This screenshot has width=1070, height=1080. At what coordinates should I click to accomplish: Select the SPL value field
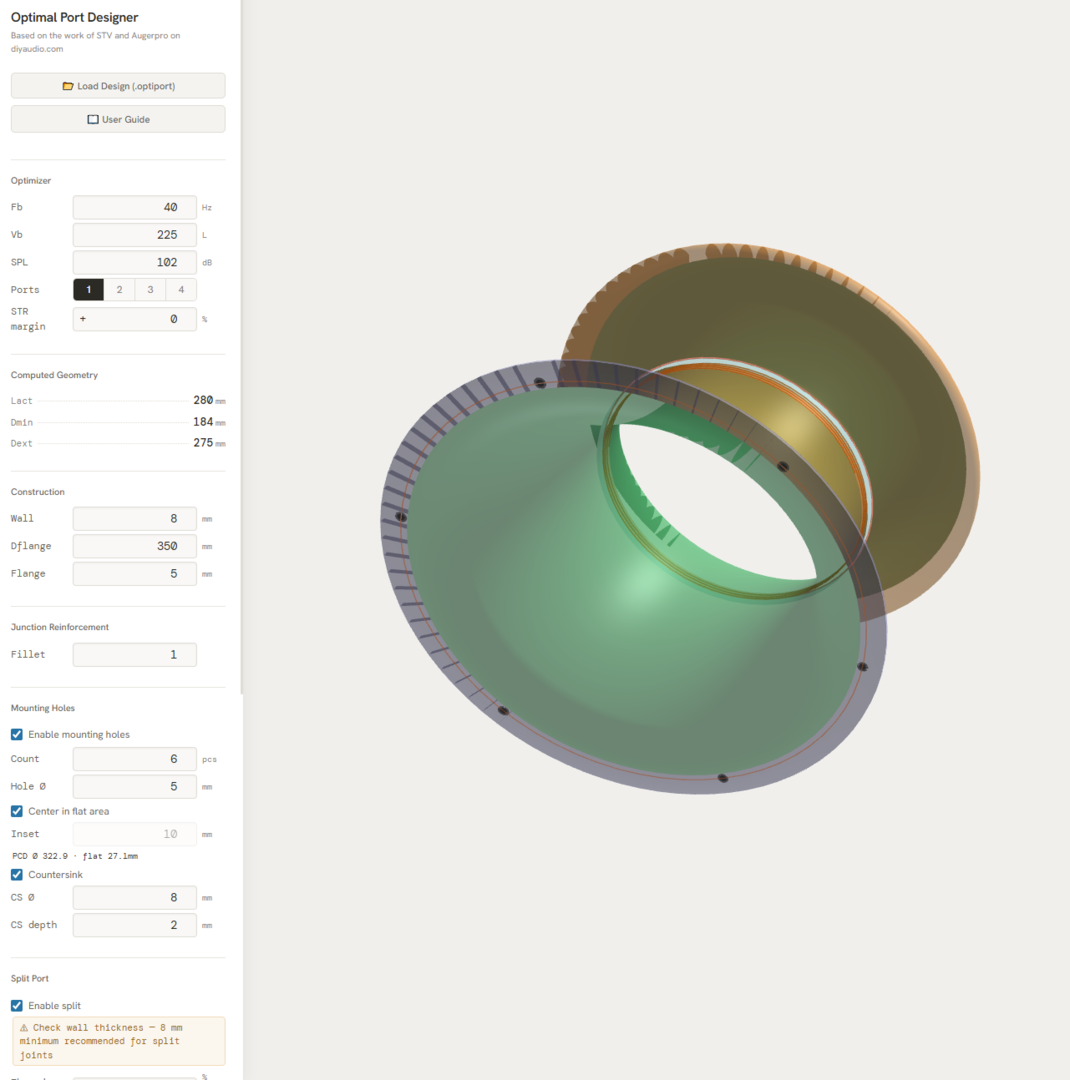134,262
